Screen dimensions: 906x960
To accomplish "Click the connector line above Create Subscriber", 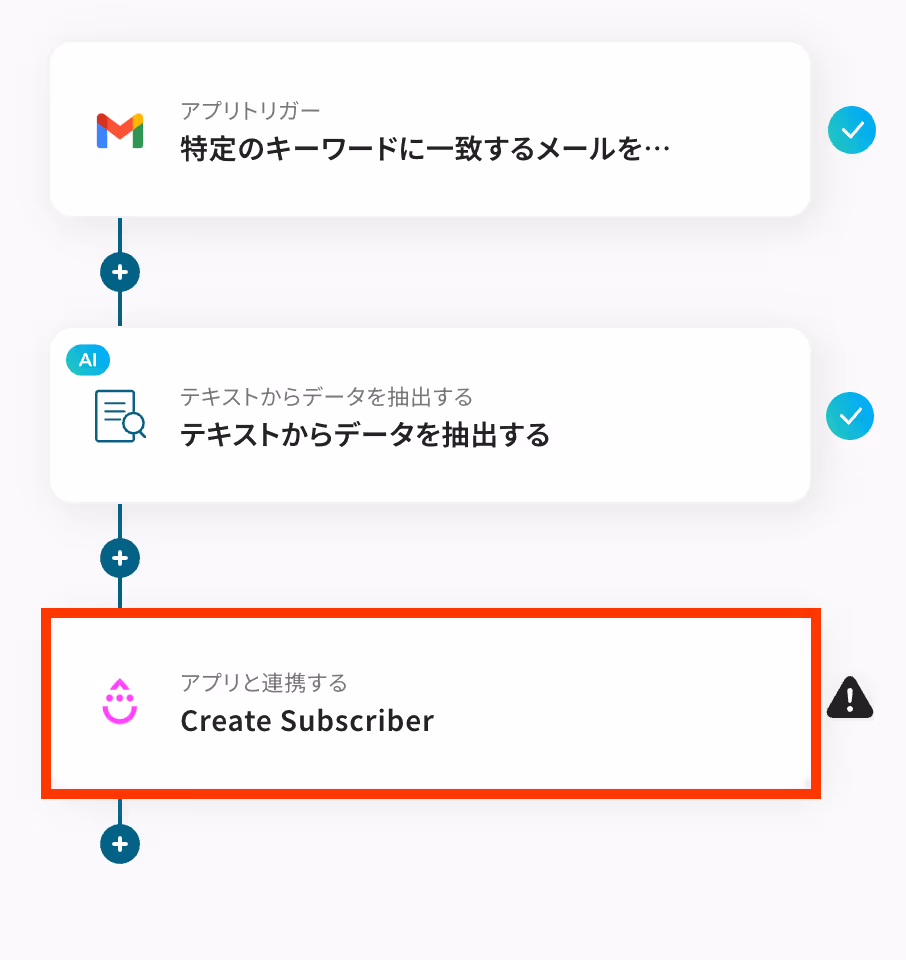I will click(120, 593).
